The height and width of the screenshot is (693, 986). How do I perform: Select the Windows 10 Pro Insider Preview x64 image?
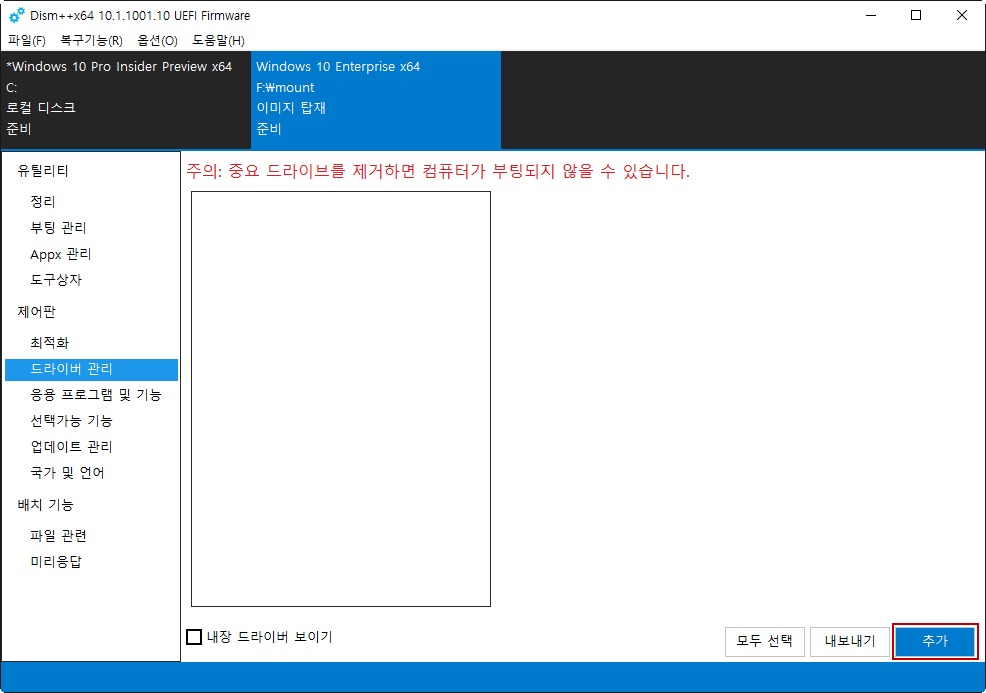[126, 100]
